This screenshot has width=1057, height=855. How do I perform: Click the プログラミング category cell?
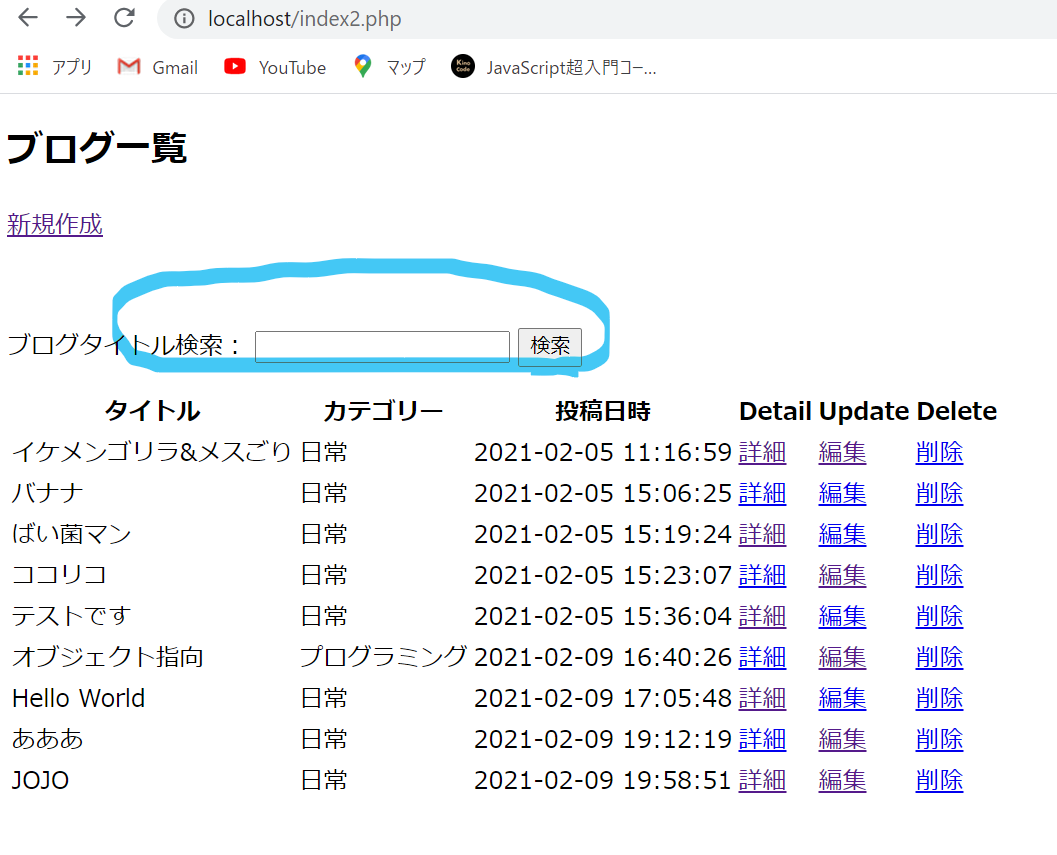[383, 657]
